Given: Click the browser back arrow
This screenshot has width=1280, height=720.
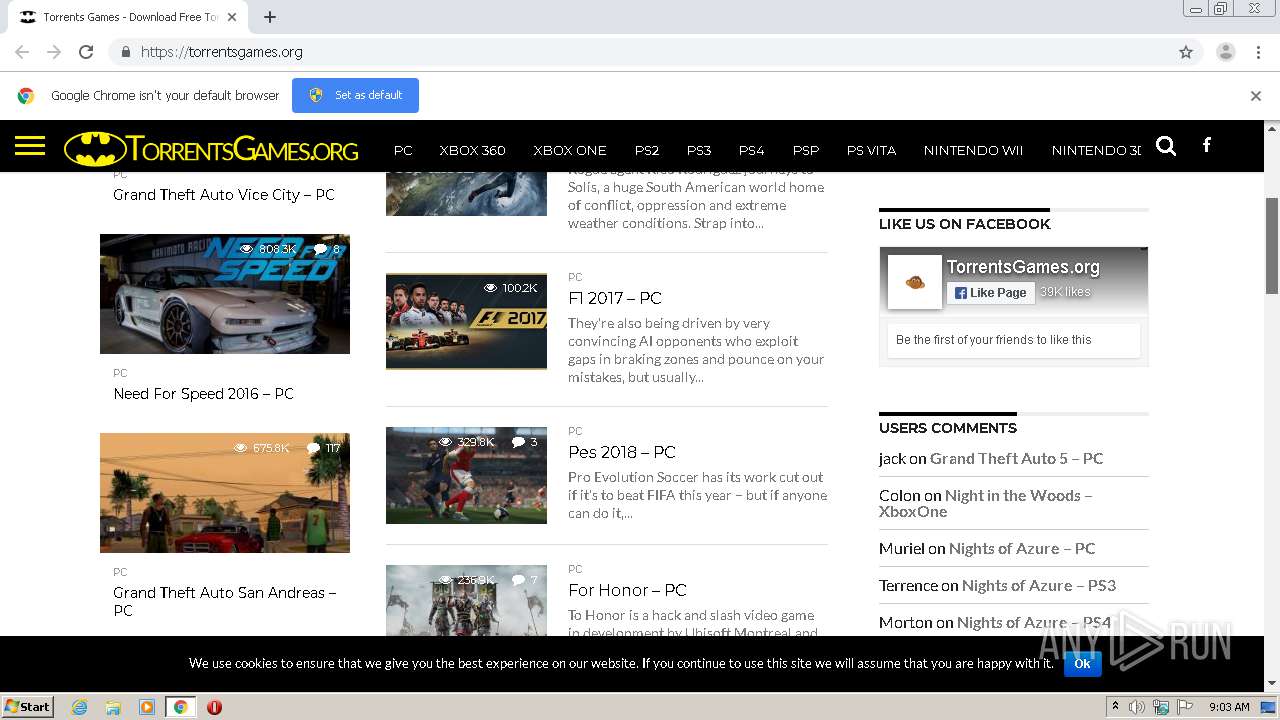Looking at the screenshot, I should [22, 52].
